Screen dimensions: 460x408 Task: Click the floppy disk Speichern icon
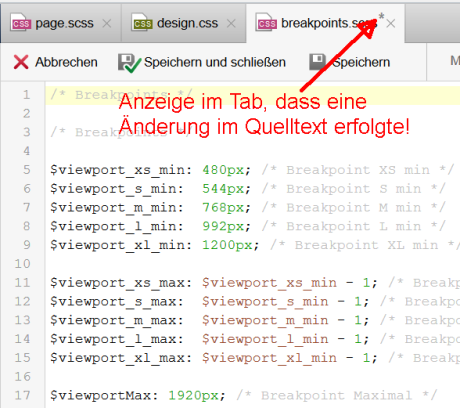point(318,62)
